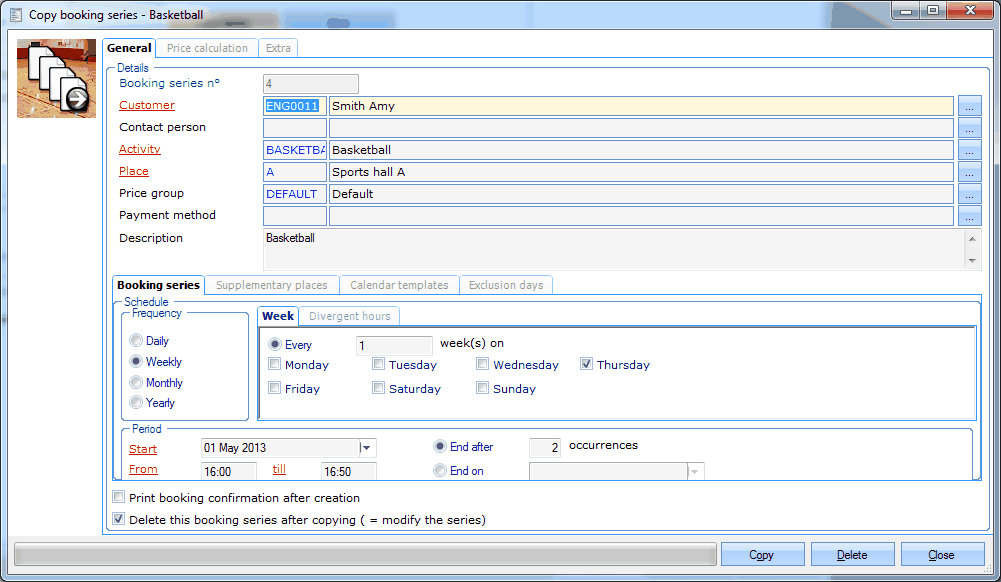The image size is (1001, 582).
Task: Select the Daily frequency option
Action: tap(135, 340)
